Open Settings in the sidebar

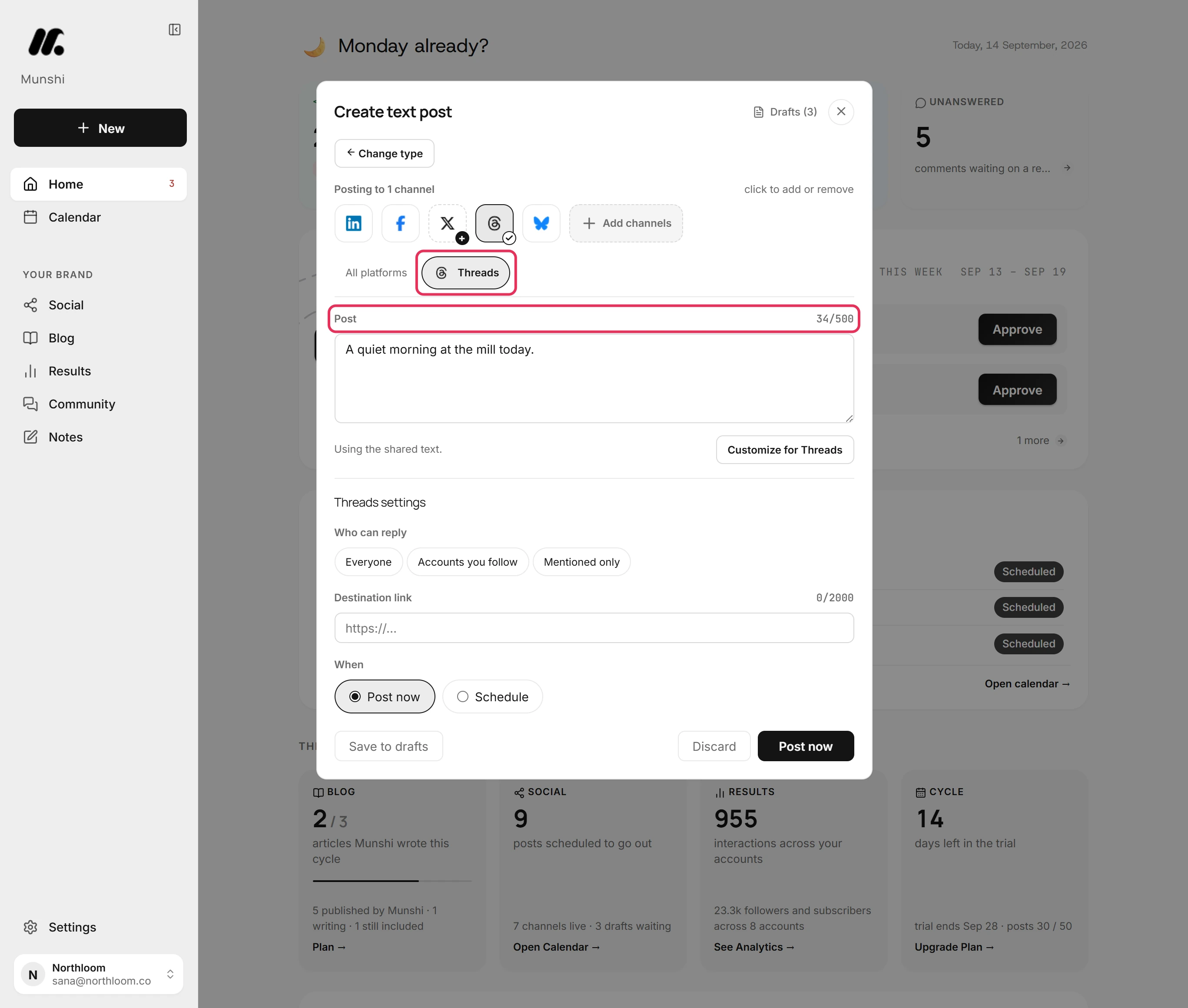pos(98,927)
